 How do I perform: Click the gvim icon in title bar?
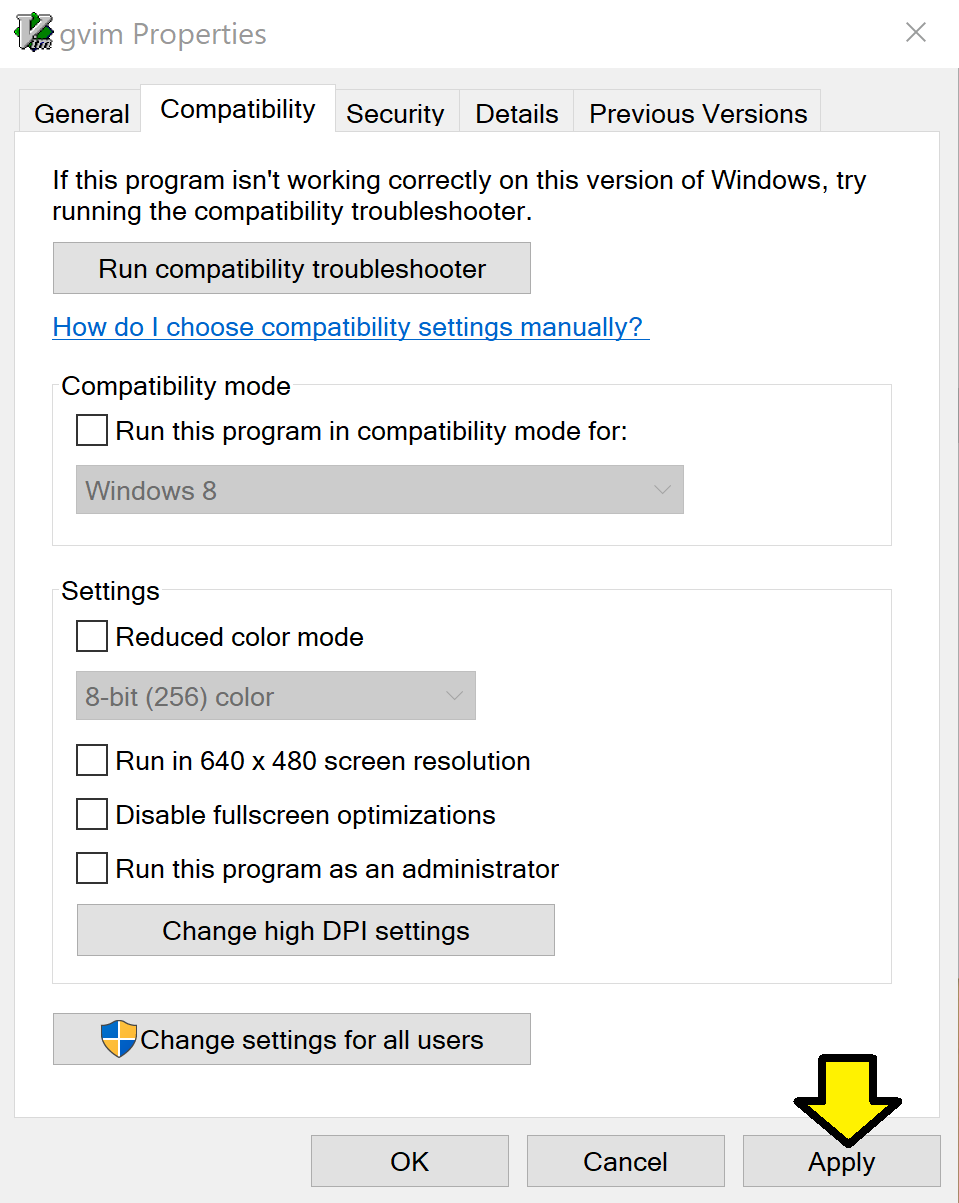click(x=34, y=32)
